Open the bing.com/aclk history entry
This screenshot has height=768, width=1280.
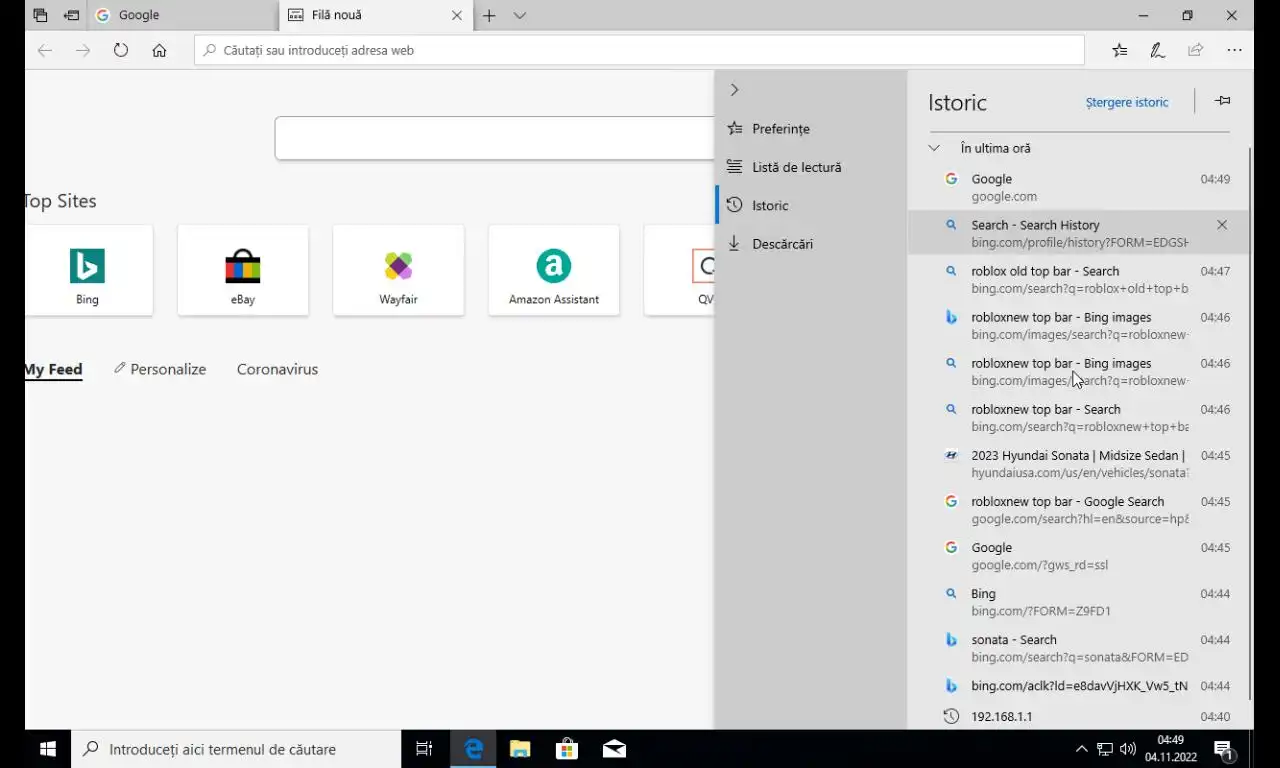point(1078,686)
